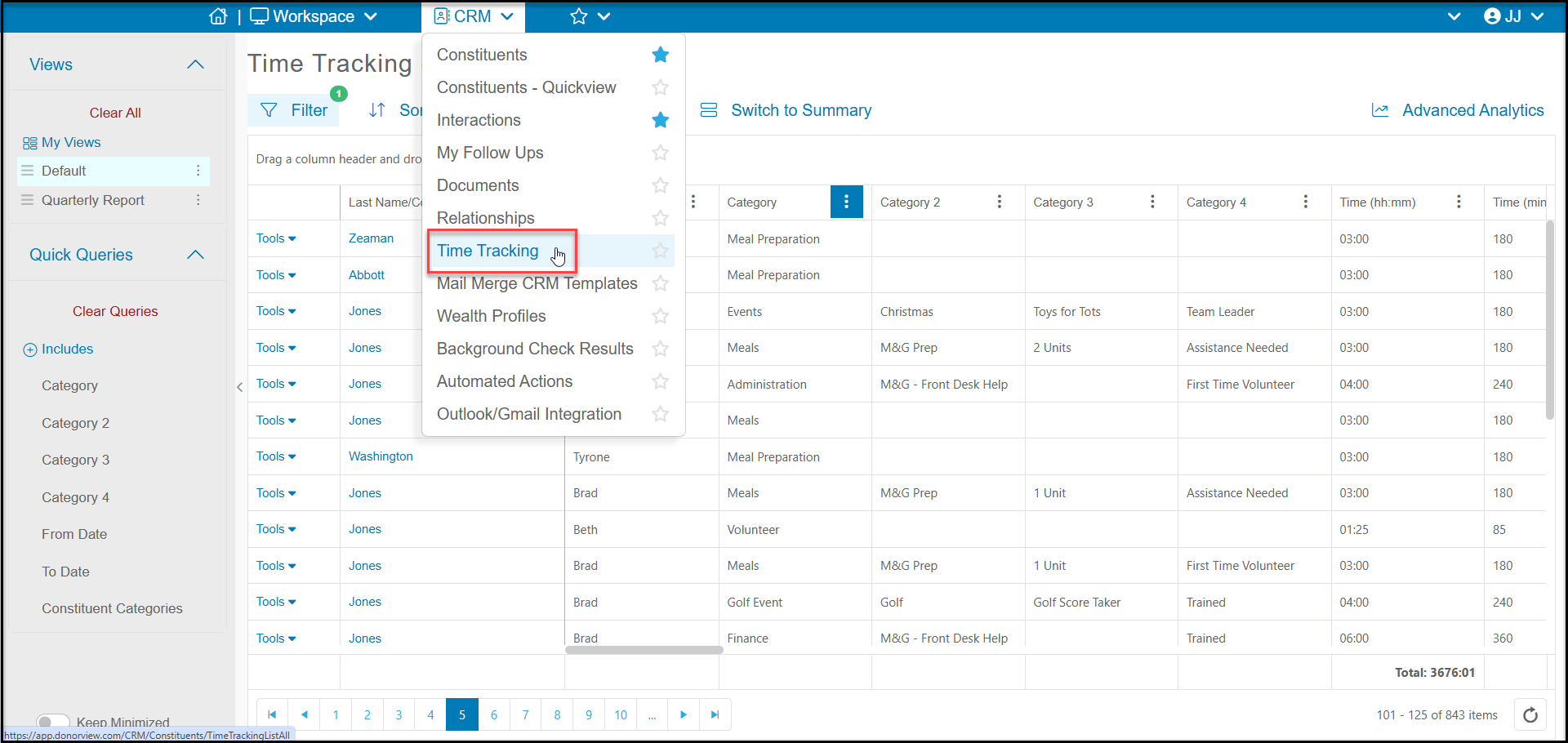Go to first page arrow
Image resolution: width=1568 pixels, height=743 pixels.
[272, 714]
